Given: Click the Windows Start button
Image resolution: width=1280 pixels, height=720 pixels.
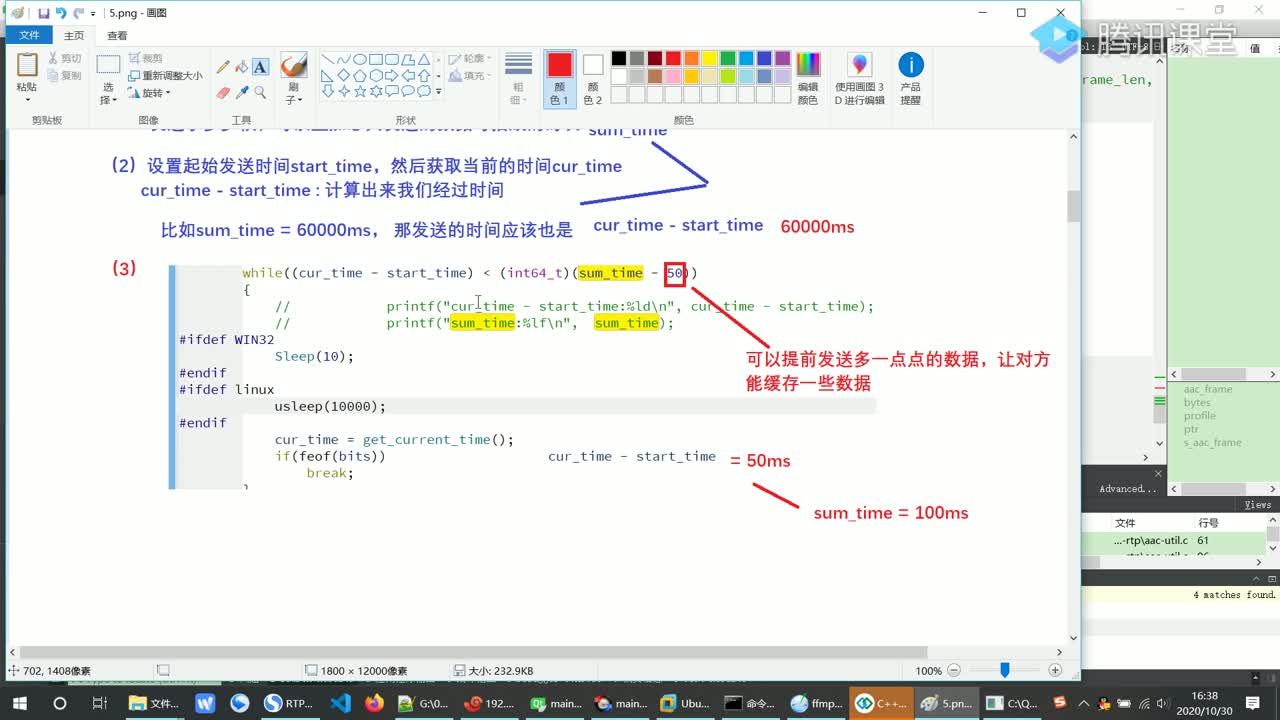Looking at the screenshot, I should coord(19,703).
